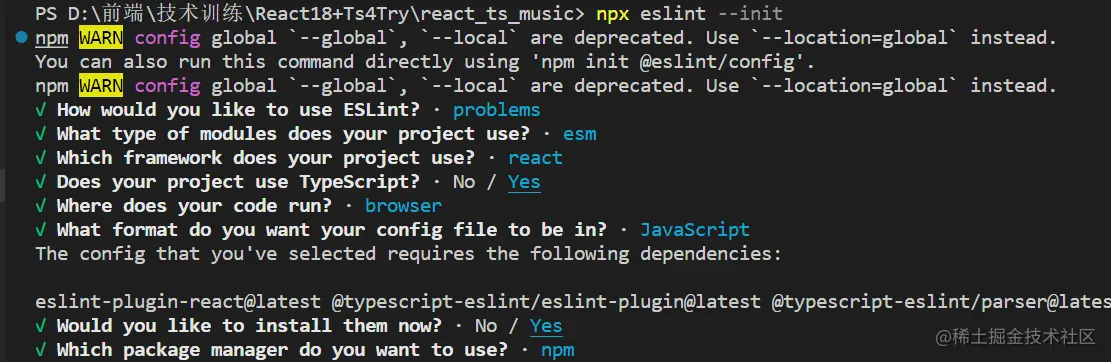
Task: Click the config file format question text
Action: tap(332, 230)
